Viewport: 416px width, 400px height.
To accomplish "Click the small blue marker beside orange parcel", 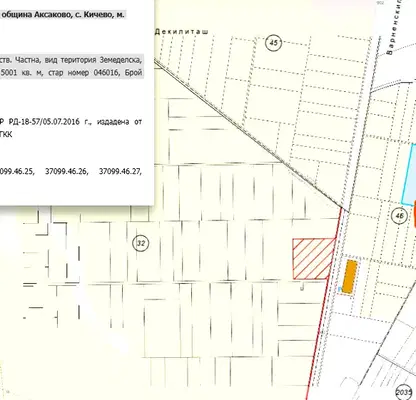I will click(x=340, y=289).
